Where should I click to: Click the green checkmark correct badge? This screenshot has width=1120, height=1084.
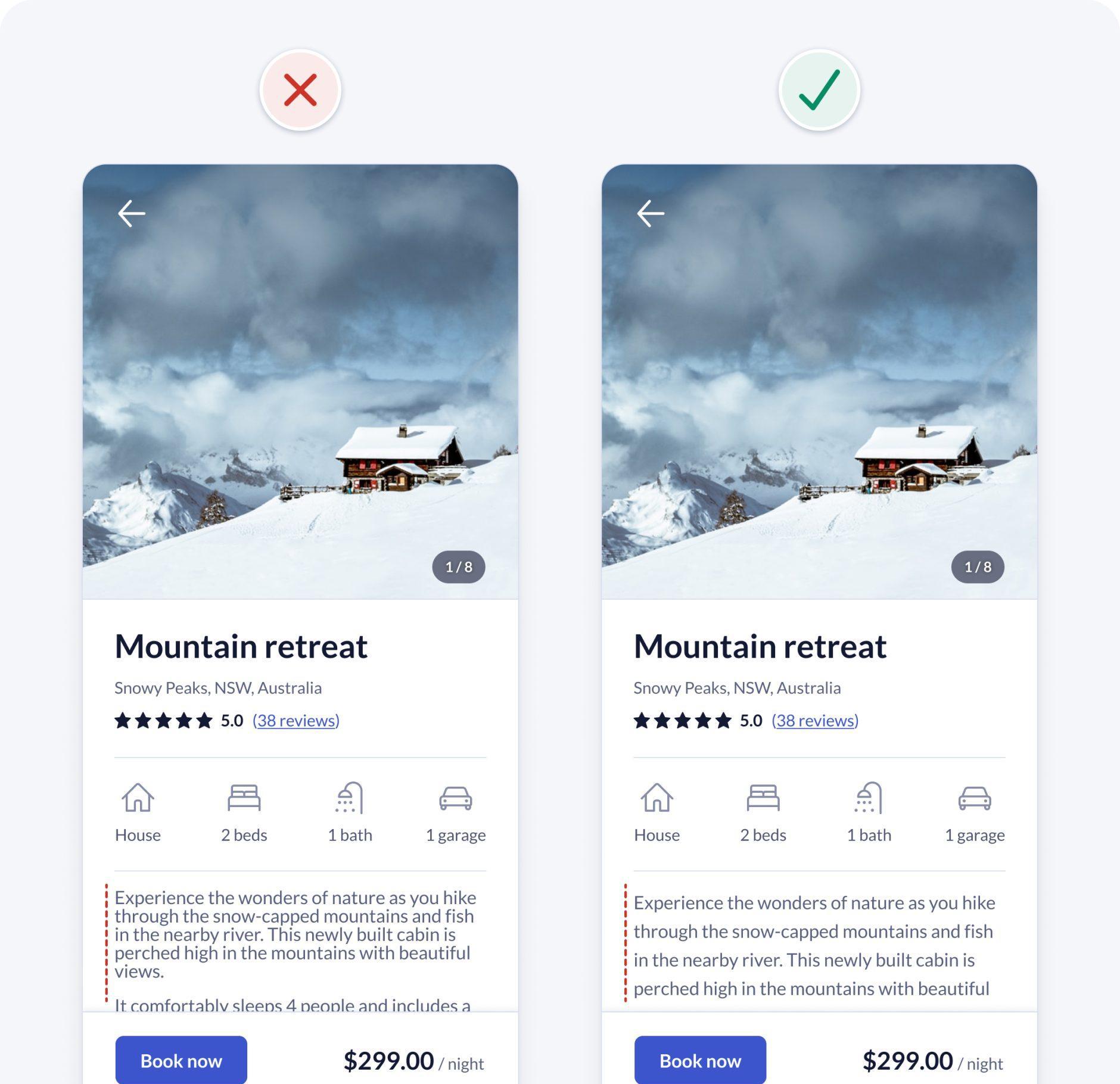coord(819,90)
